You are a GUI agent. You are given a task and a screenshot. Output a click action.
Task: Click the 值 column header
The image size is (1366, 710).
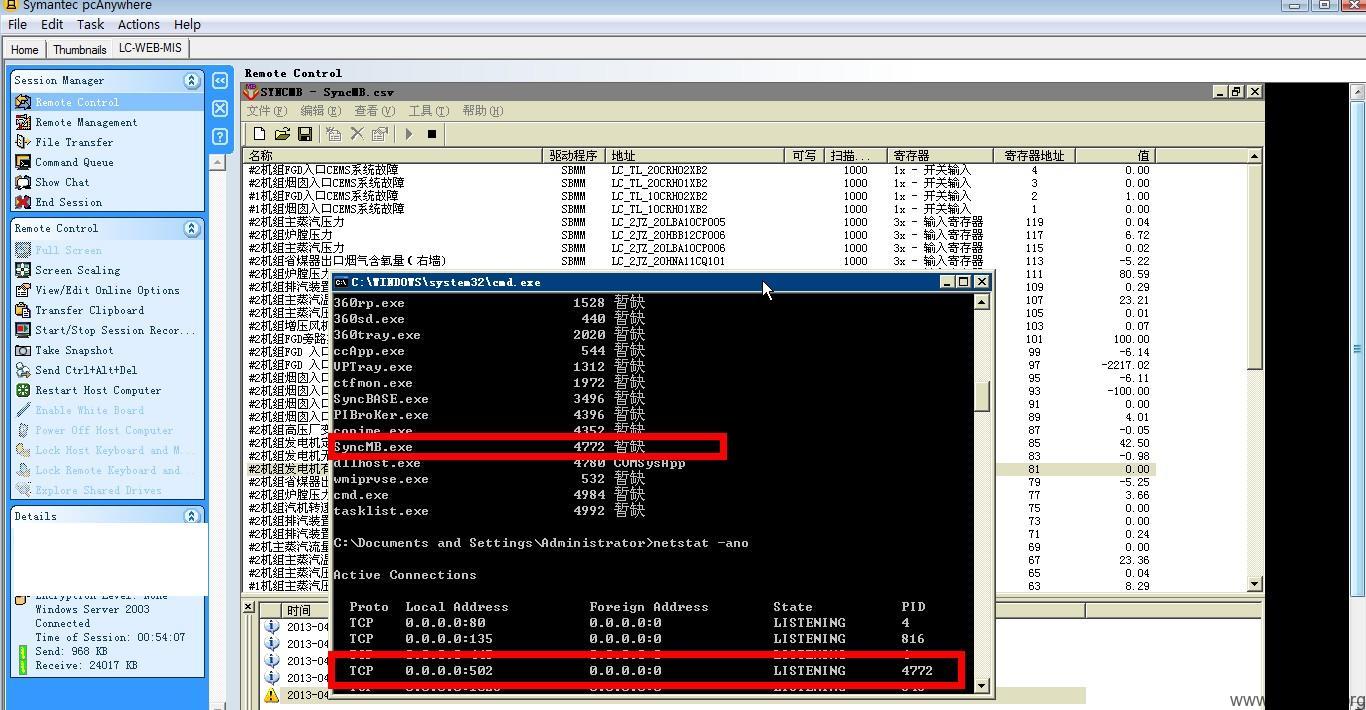coord(1115,156)
